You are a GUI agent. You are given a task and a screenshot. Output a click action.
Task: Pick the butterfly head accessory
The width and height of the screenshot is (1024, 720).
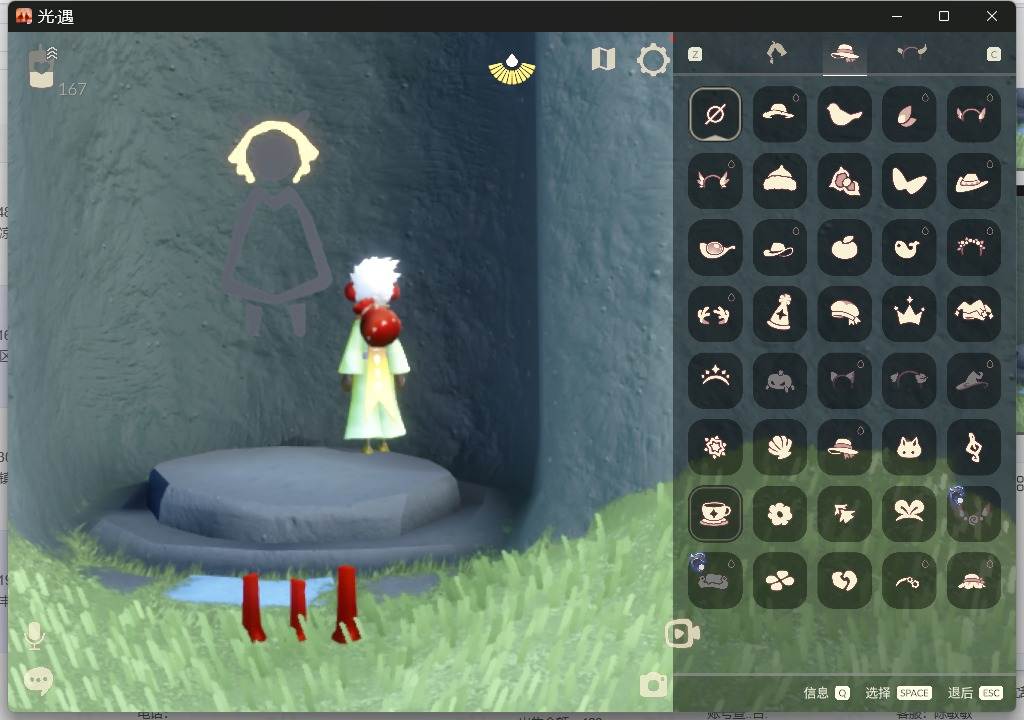[x=909, y=181]
